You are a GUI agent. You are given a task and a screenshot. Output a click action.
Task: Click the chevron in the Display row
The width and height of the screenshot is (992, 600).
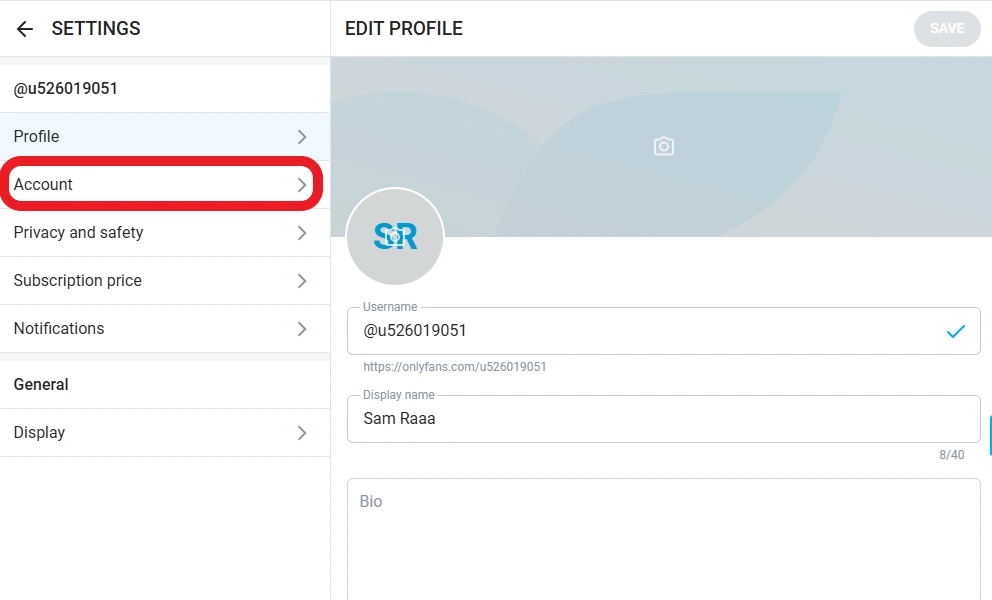[302, 433]
